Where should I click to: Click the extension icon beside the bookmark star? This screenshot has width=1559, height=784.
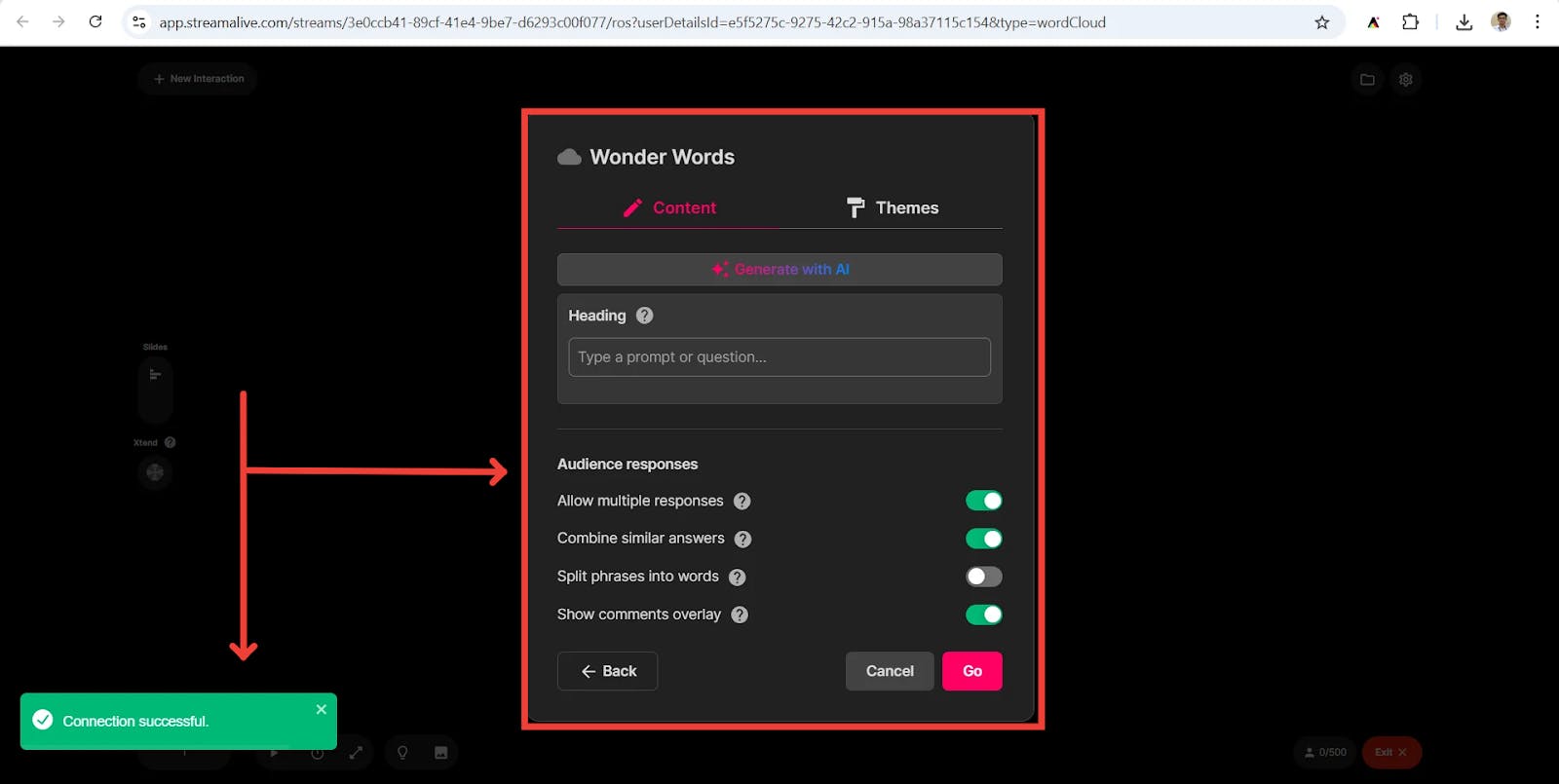click(x=1374, y=22)
